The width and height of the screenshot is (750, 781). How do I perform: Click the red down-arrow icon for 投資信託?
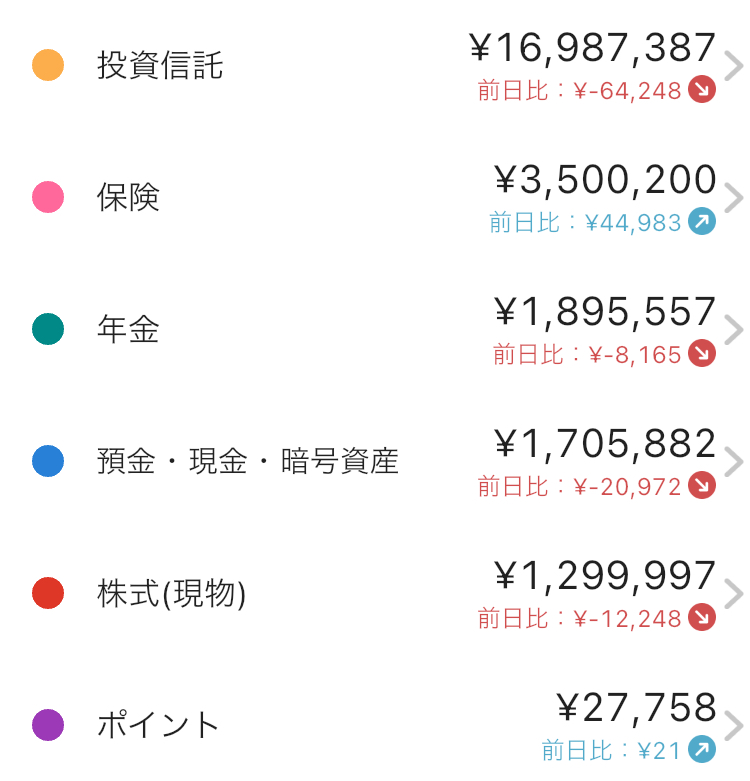tap(702, 90)
